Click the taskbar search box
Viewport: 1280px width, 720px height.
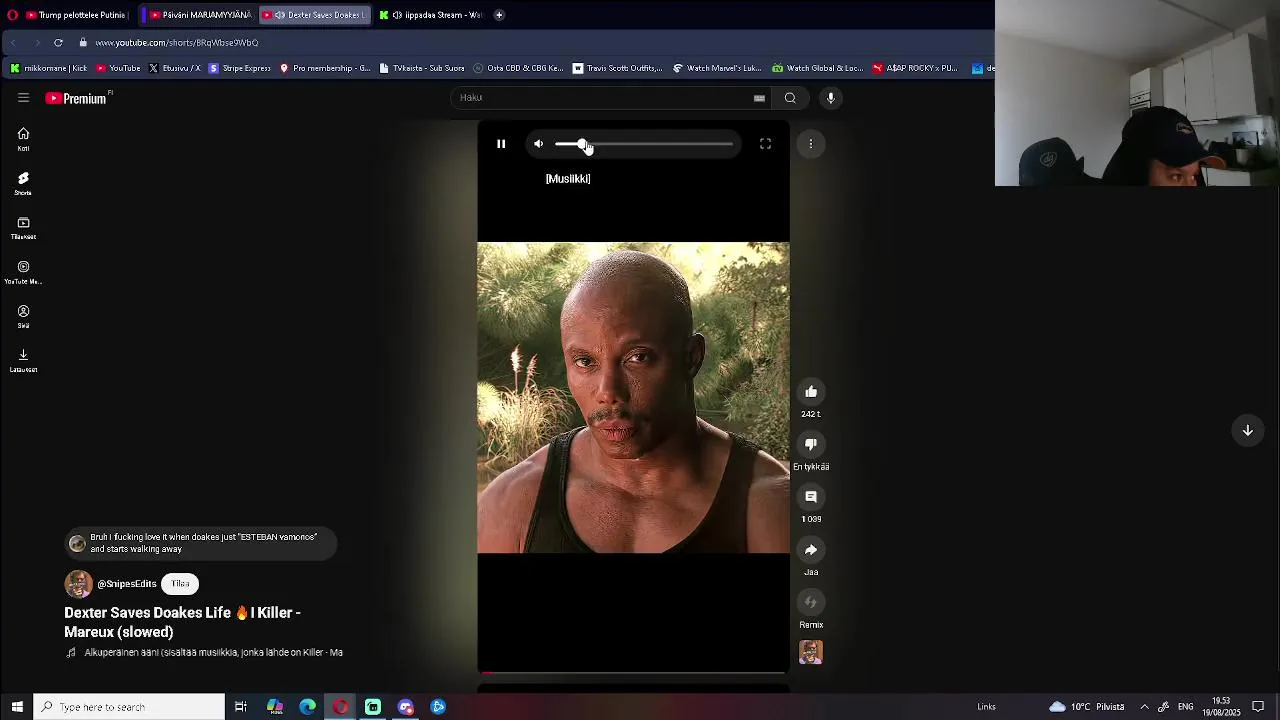(x=129, y=707)
